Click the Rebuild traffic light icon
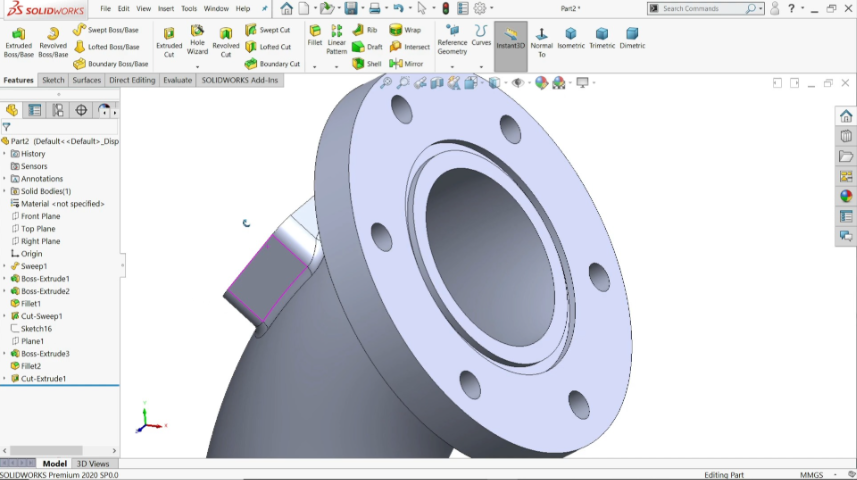The height and width of the screenshot is (480, 857). 446,8
